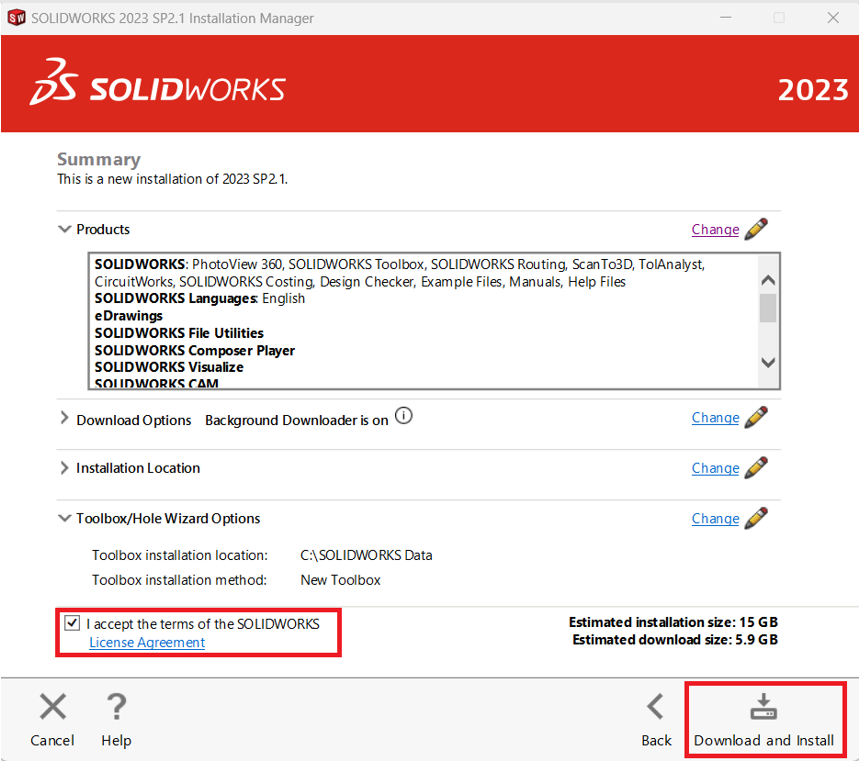Click the Cancel X icon
The image size is (859, 762).
click(x=52, y=708)
